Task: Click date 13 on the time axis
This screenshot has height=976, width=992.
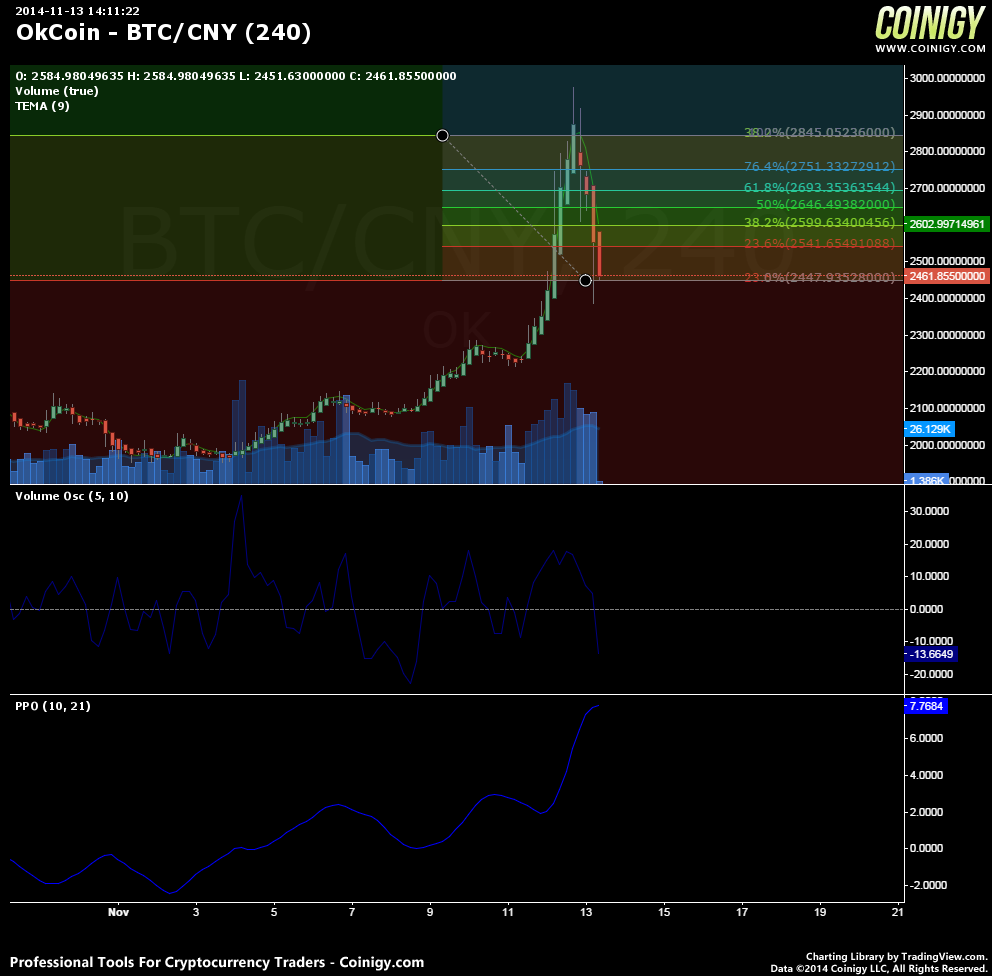Action: pyautogui.click(x=586, y=912)
